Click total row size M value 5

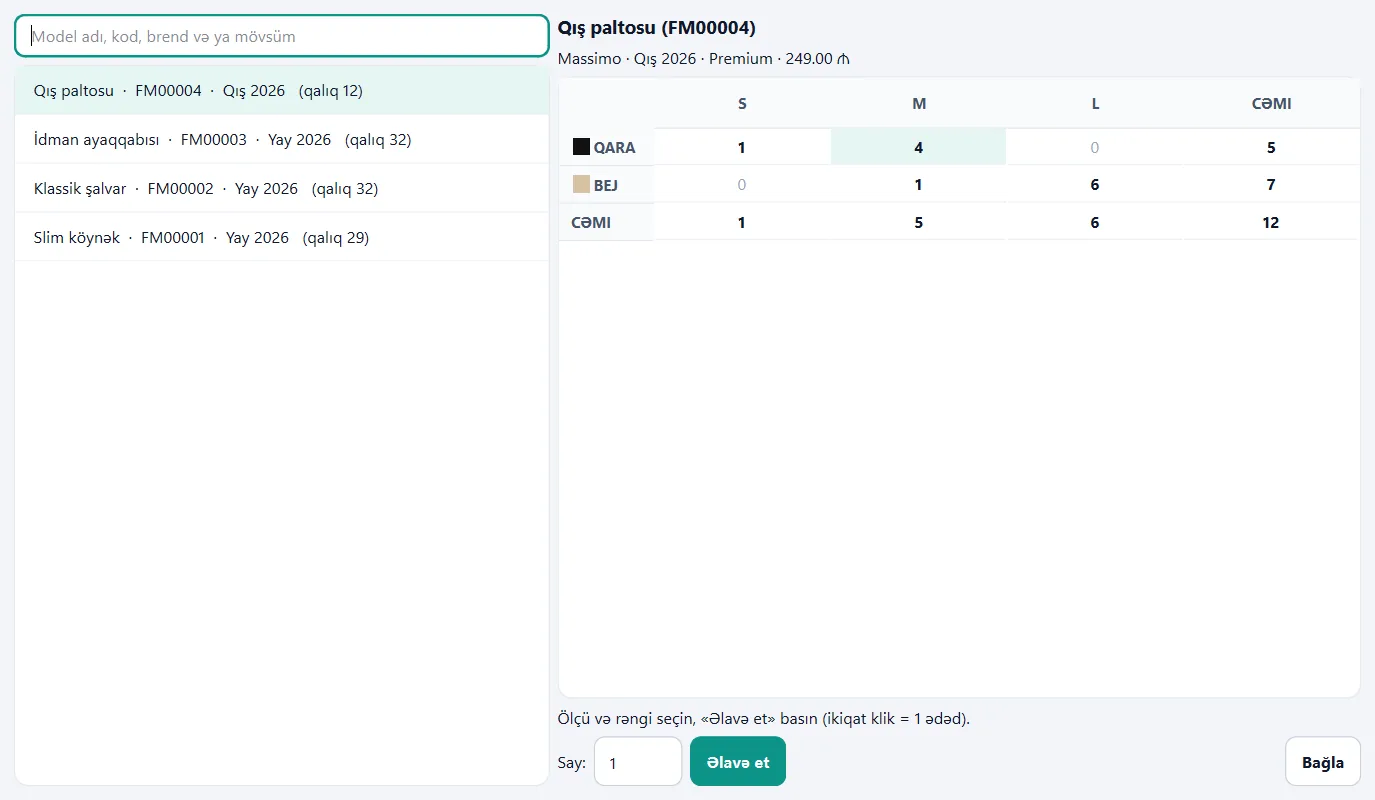[918, 222]
